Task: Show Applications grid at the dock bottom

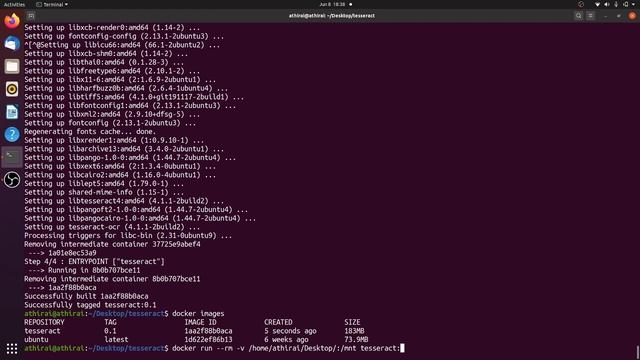Action: tap(12, 348)
